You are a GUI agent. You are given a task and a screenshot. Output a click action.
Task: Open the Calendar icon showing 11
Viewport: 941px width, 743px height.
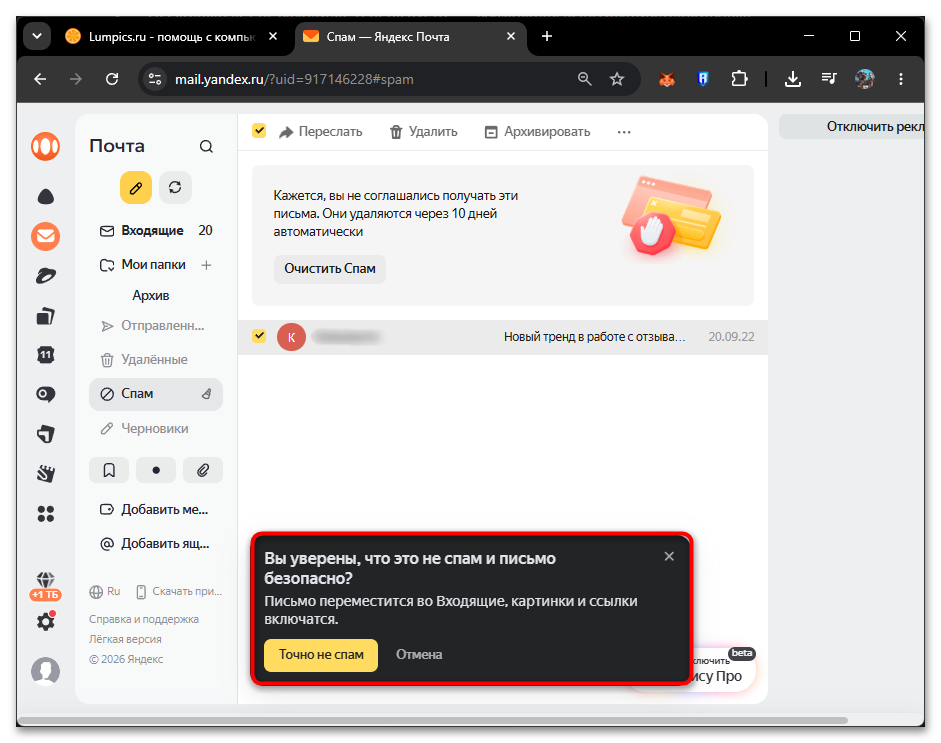(46, 355)
